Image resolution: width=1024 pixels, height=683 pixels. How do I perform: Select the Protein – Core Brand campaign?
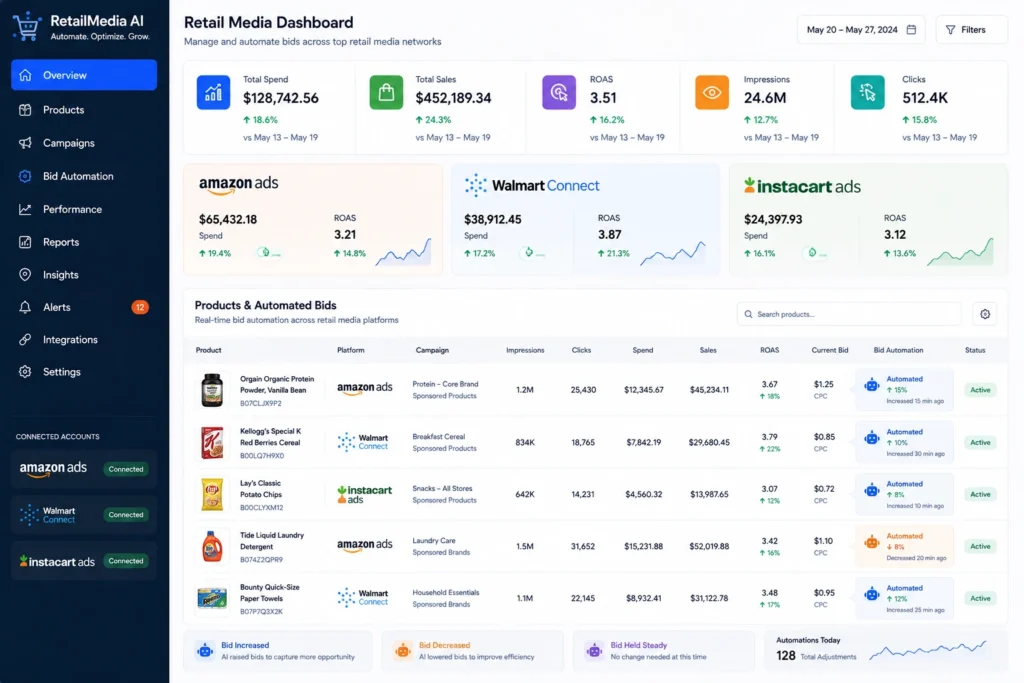click(x=445, y=384)
